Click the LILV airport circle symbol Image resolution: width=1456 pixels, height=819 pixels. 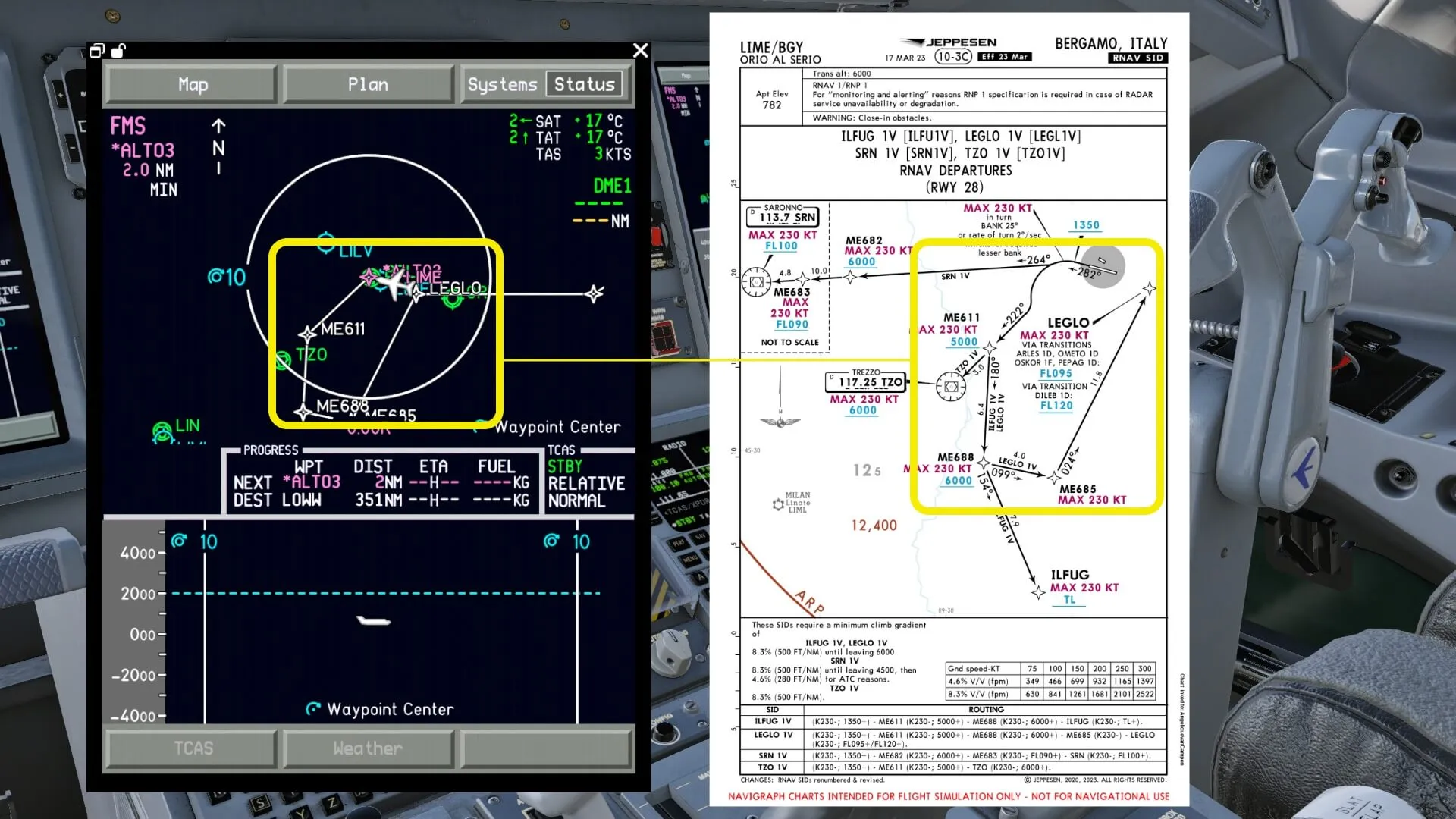point(326,243)
